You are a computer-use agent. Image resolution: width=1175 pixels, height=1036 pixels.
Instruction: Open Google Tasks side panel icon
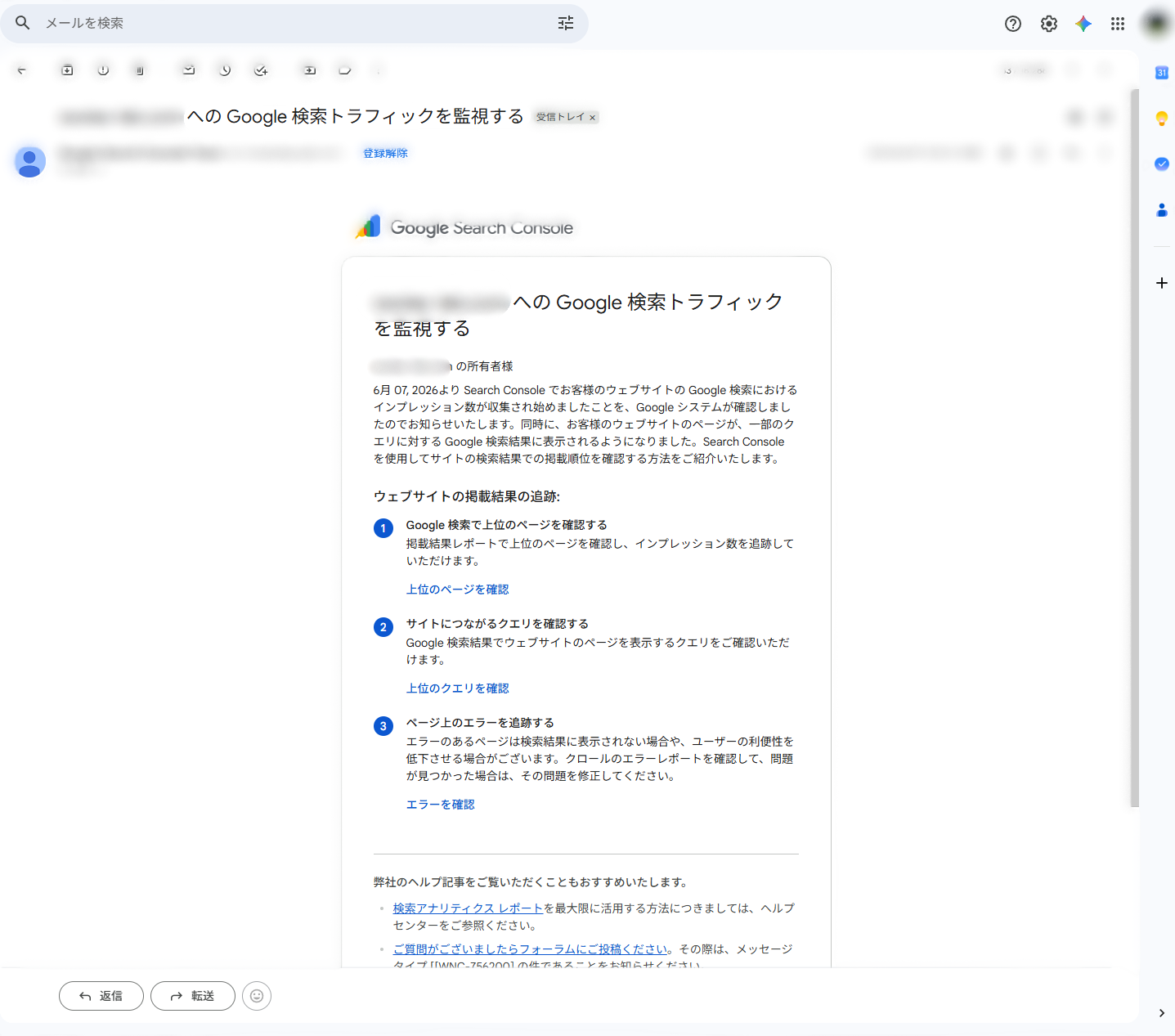(x=1162, y=164)
